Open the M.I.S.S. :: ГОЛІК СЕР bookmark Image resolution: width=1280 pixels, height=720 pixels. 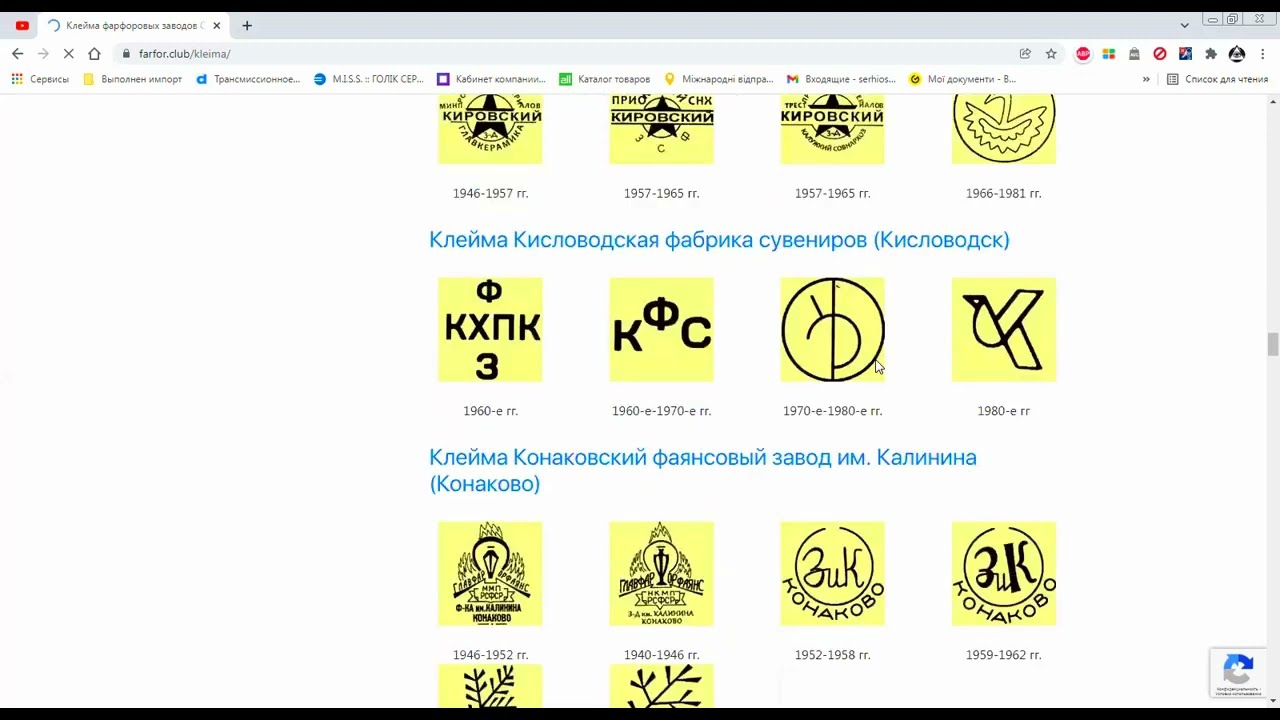coord(369,79)
